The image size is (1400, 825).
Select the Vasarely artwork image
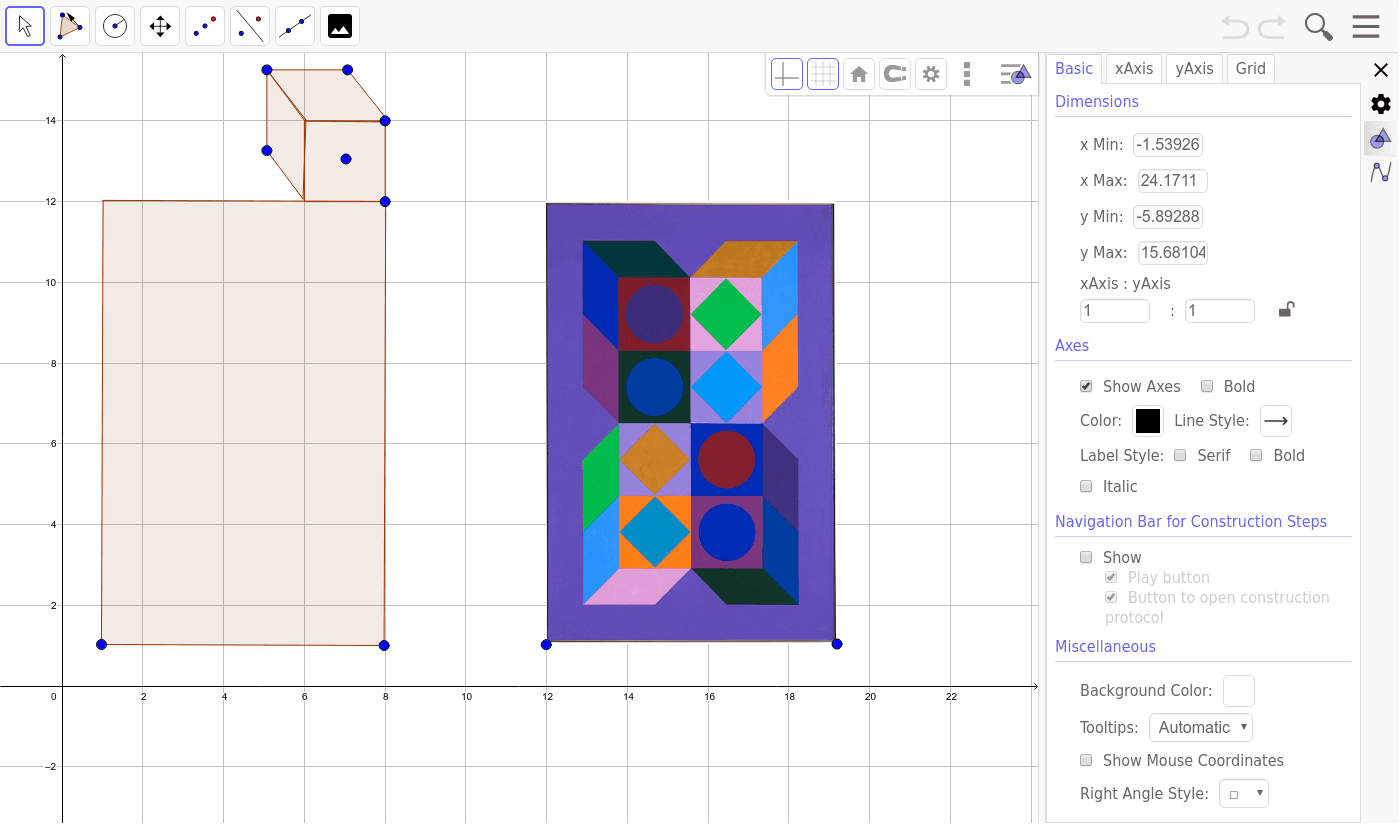[x=691, y=422]
